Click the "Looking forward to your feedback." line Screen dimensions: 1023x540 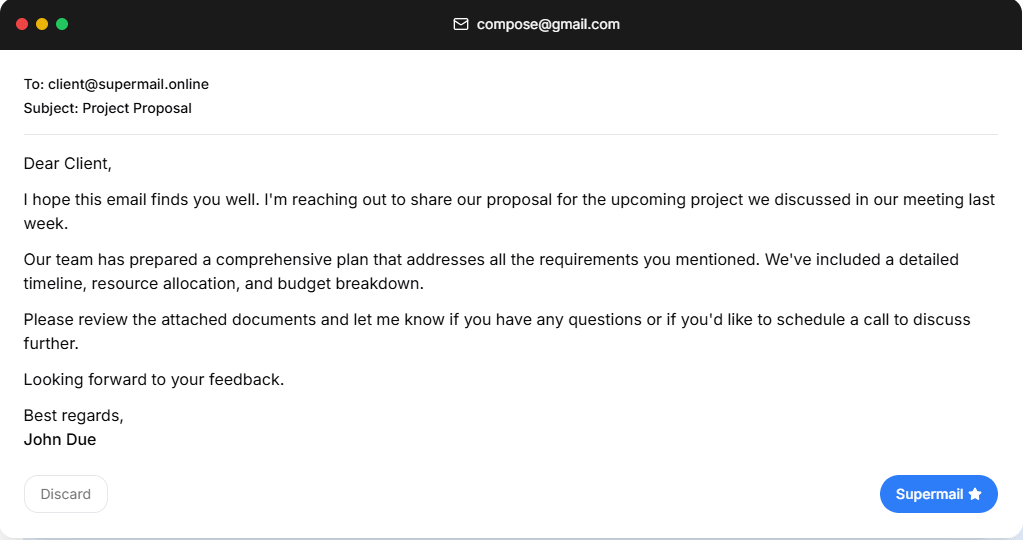[154, 380]
